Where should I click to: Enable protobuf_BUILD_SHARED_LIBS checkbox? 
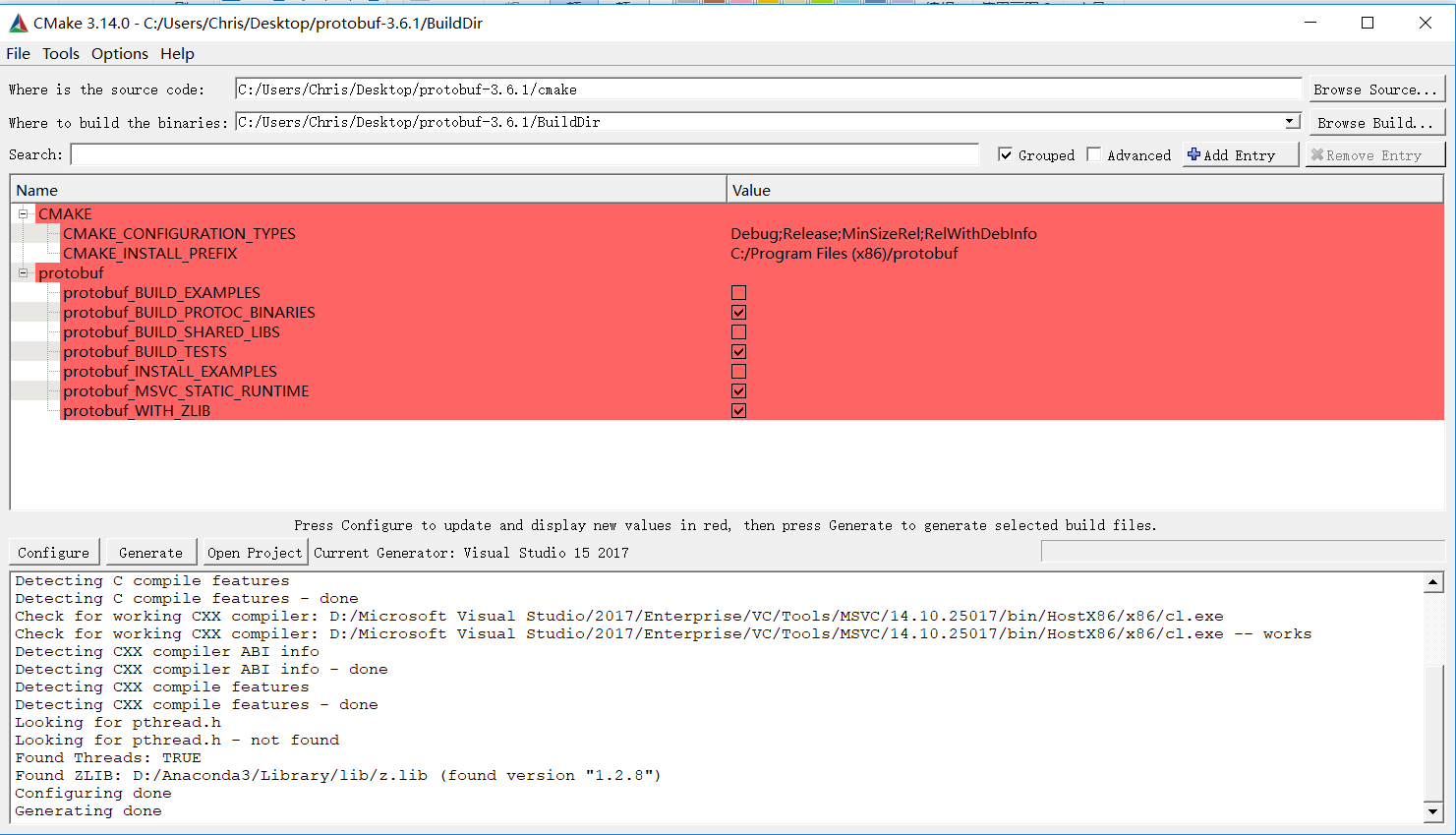coord(738,331)
